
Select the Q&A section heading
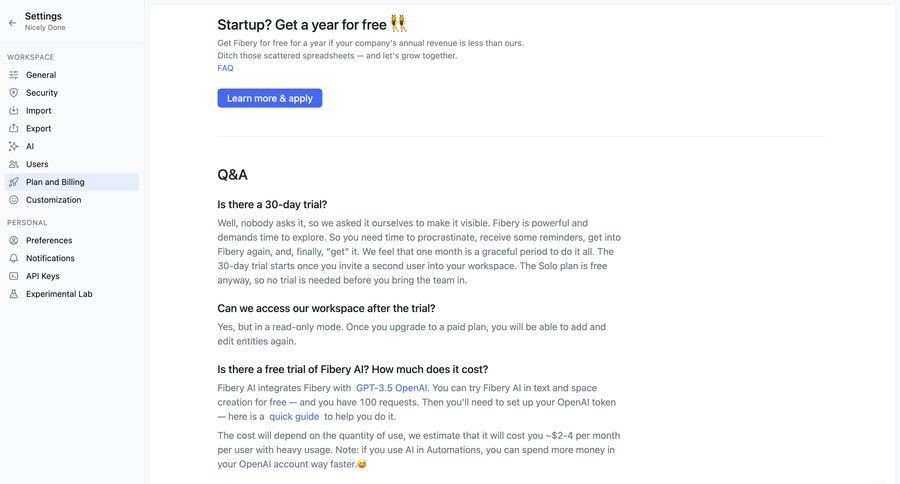232,174
